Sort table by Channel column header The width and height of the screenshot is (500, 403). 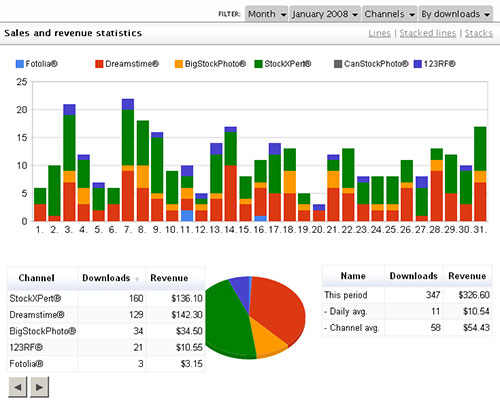[36, 278]
